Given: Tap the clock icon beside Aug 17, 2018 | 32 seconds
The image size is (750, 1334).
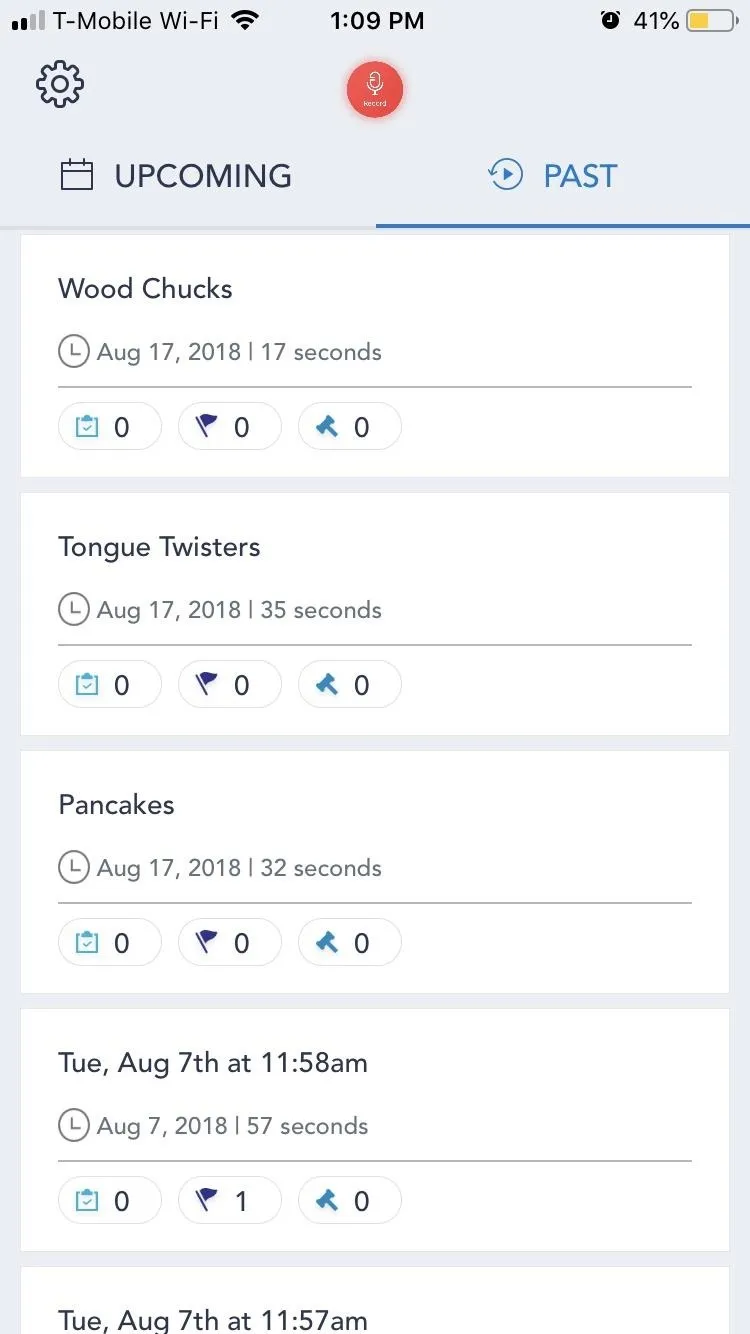Looking at the screenshot, I should tap(74, 868).
